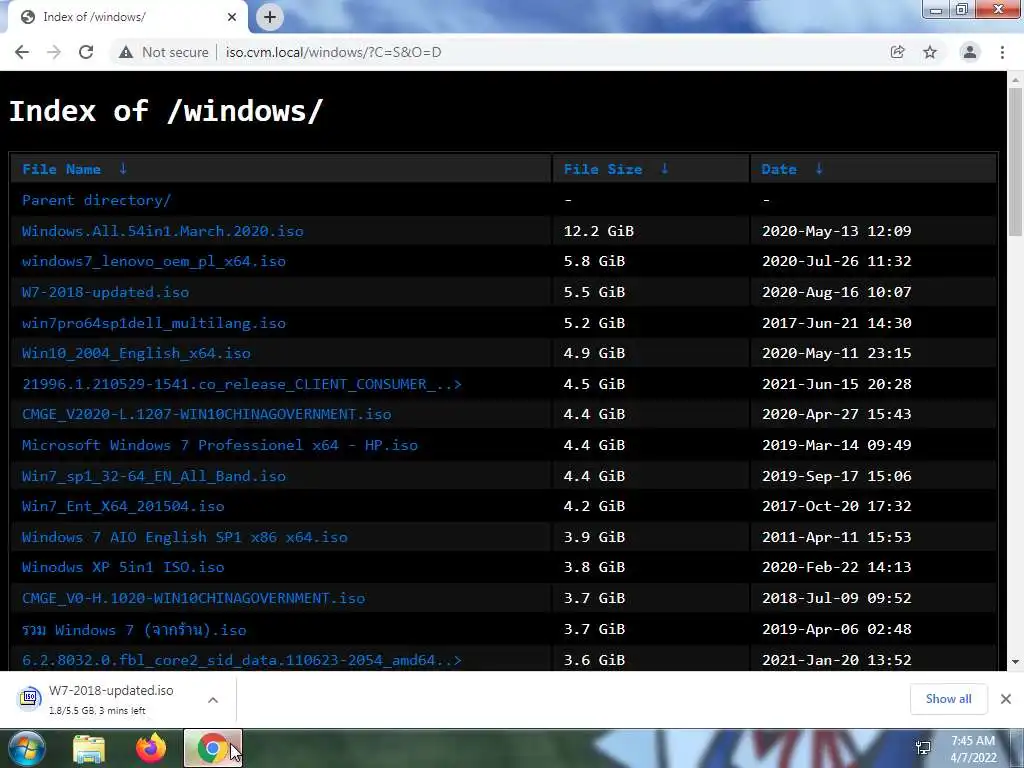
Task: Click Date descending arrow
Action: coord(819,169)
